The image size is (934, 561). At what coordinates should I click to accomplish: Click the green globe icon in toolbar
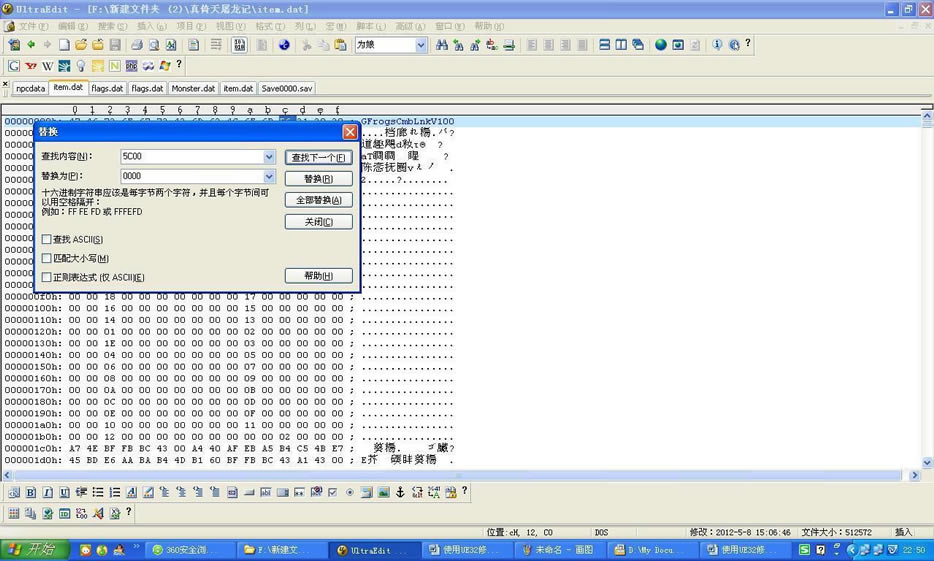click(x=661, y=45)
